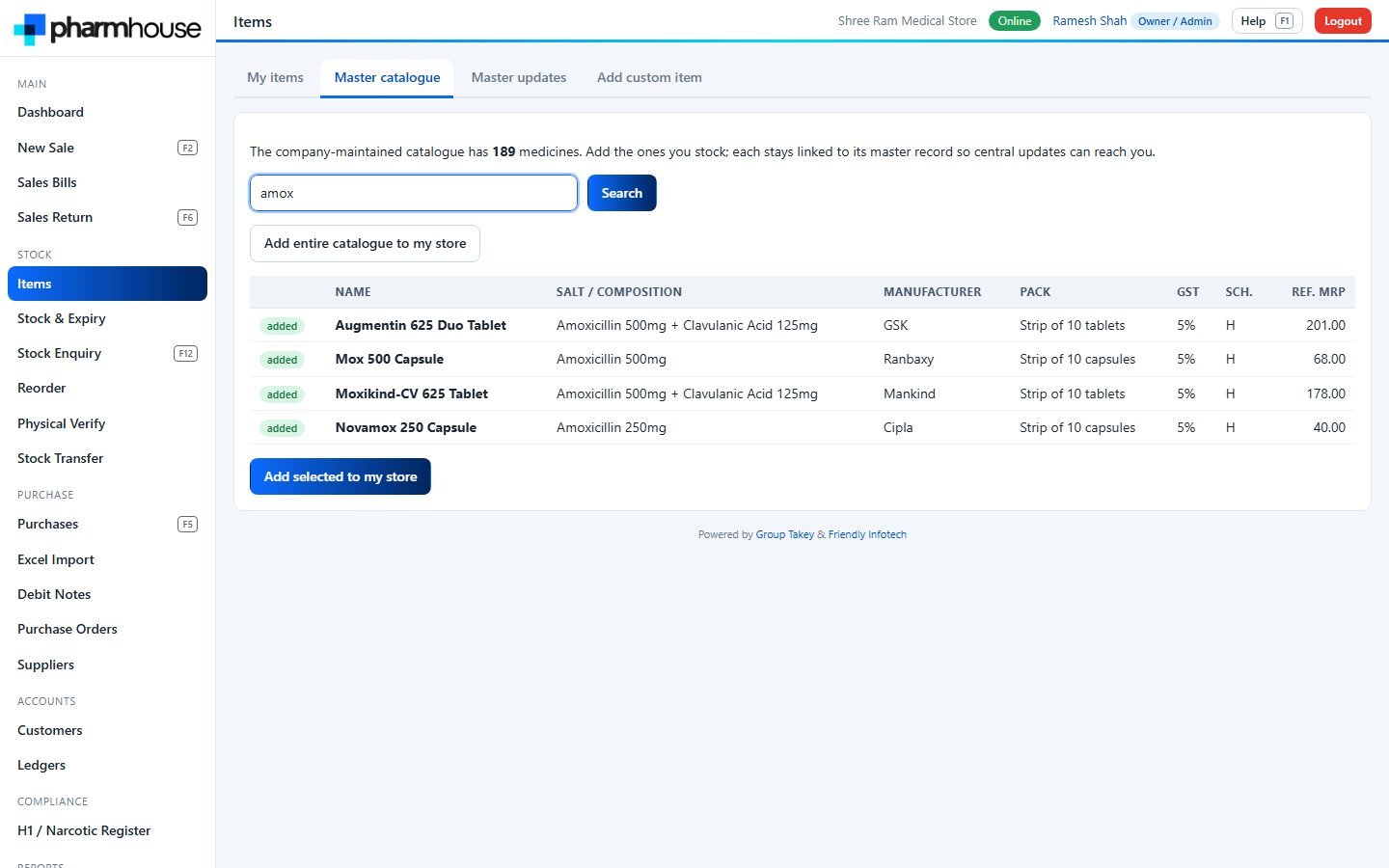Image resolution: width=1389 pixels, height=868 pixels.
Task: Click the added badge on Augmentin row
Action: [282, 326]
